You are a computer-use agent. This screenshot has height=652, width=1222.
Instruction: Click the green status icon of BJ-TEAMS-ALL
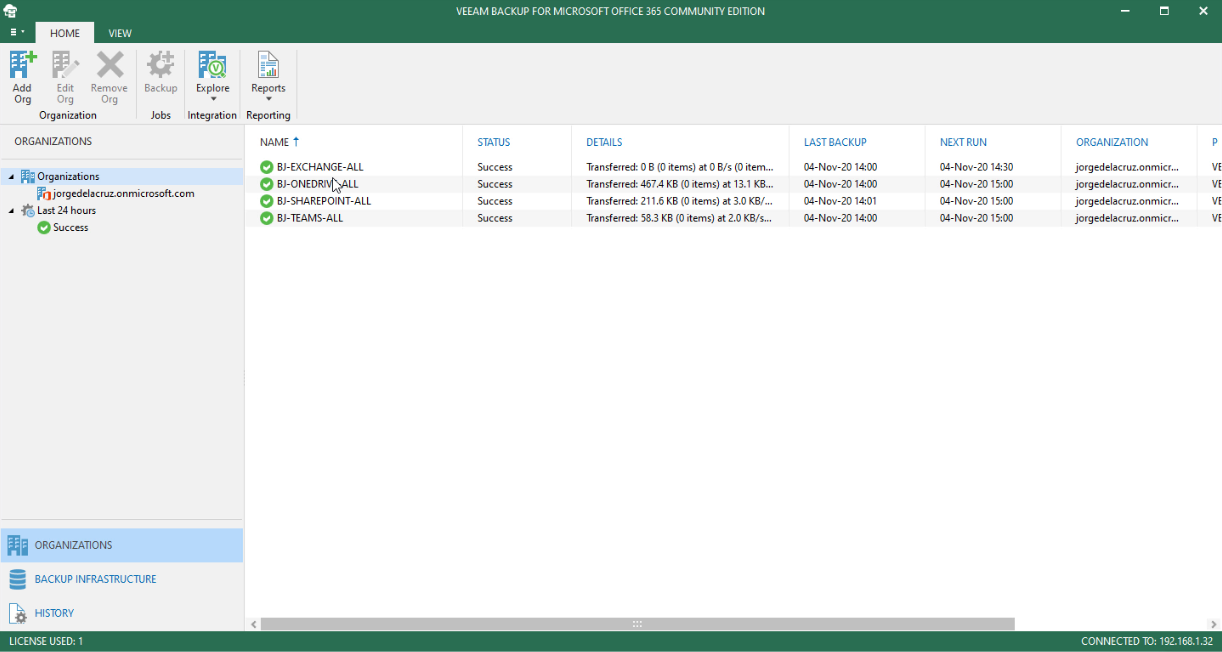tap(266, 218)
